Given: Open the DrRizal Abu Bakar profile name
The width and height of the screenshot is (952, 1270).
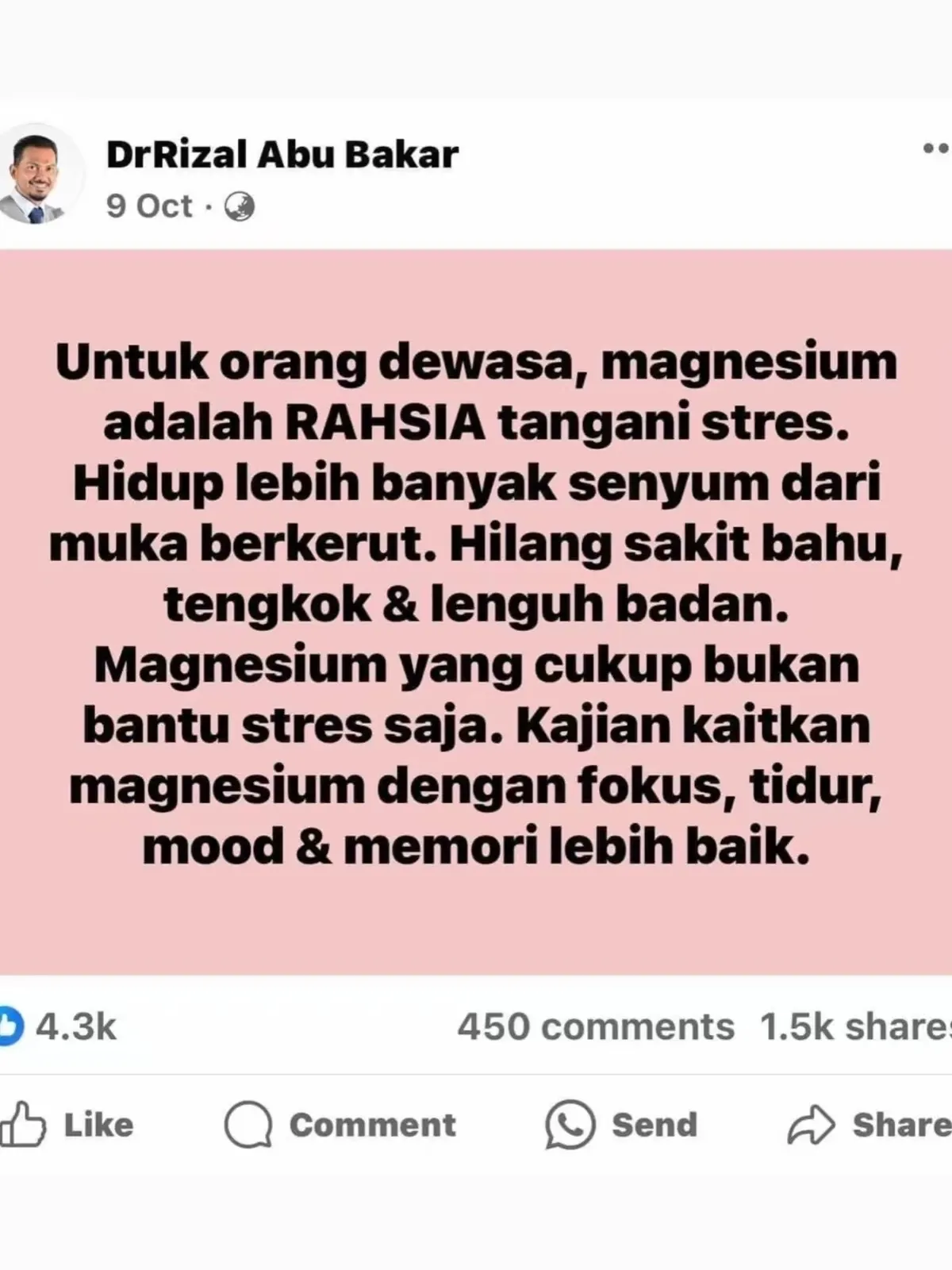Looking at the screenshot, I should point(282,154).
